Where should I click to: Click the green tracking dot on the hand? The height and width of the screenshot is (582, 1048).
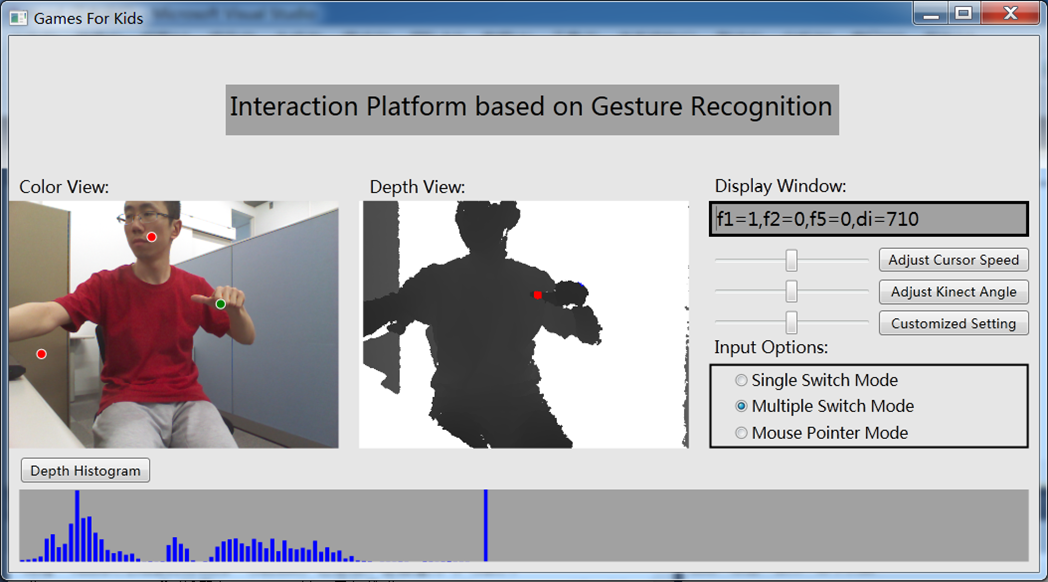click(220, 304)
